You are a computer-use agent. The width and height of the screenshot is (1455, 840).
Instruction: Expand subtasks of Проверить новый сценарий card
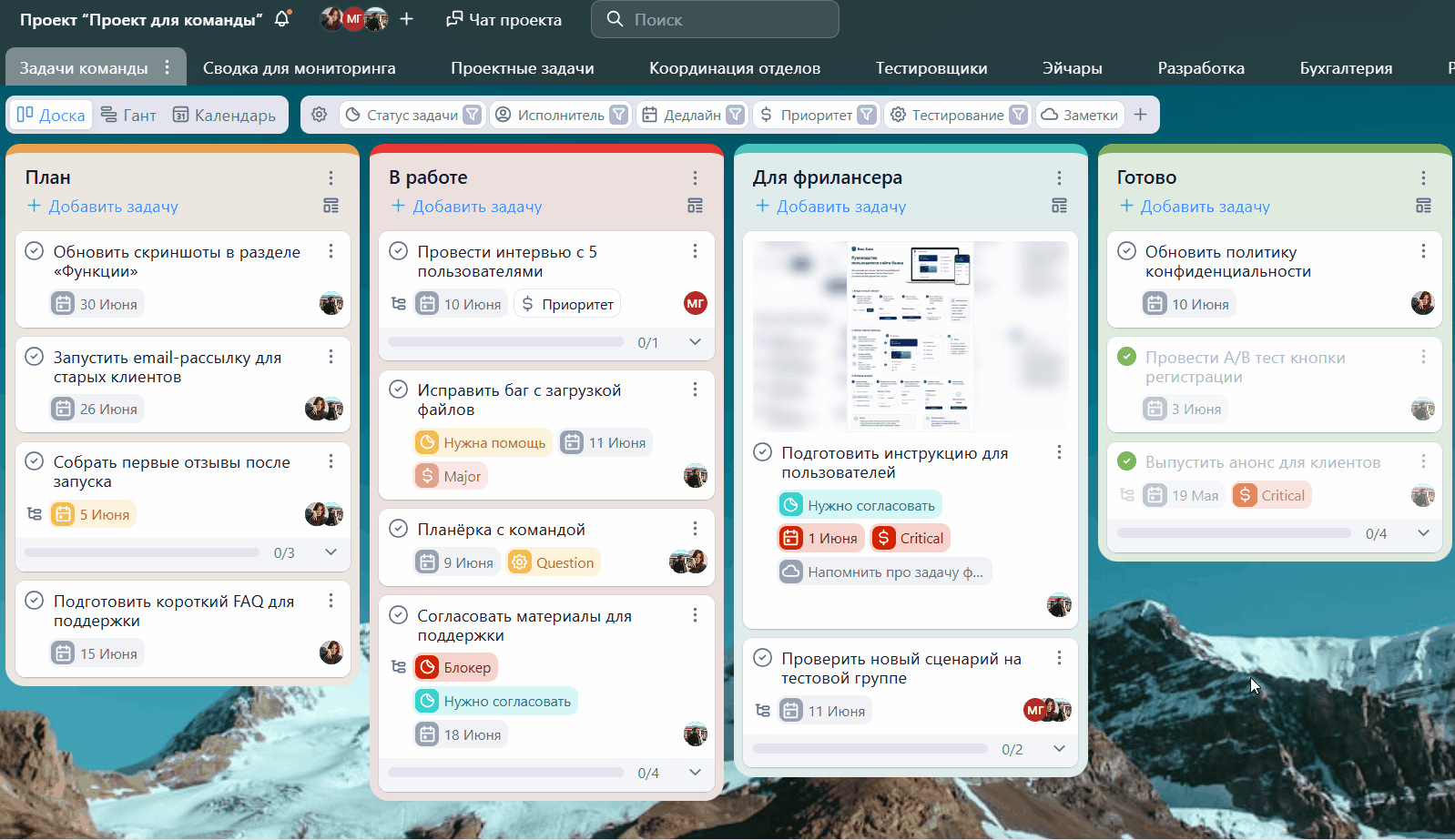(1059, 749)
